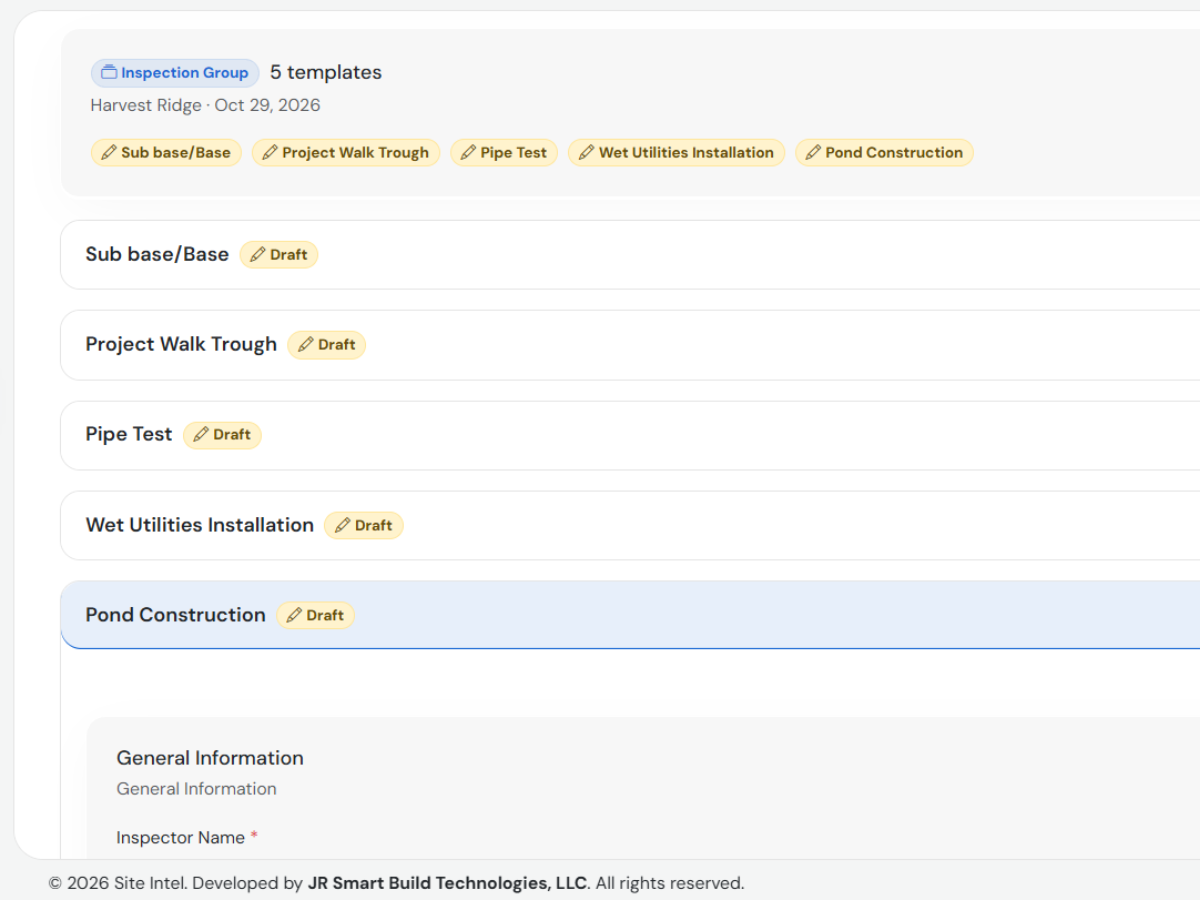Click the "Inspector Name" field label
The image size is (1200, 900).
pos(181,838)
